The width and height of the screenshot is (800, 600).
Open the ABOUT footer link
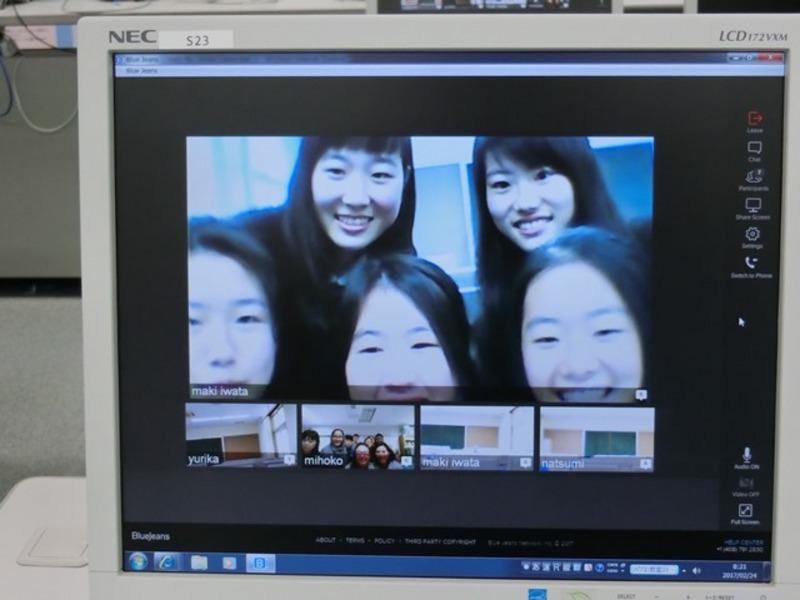click(326, 540)
